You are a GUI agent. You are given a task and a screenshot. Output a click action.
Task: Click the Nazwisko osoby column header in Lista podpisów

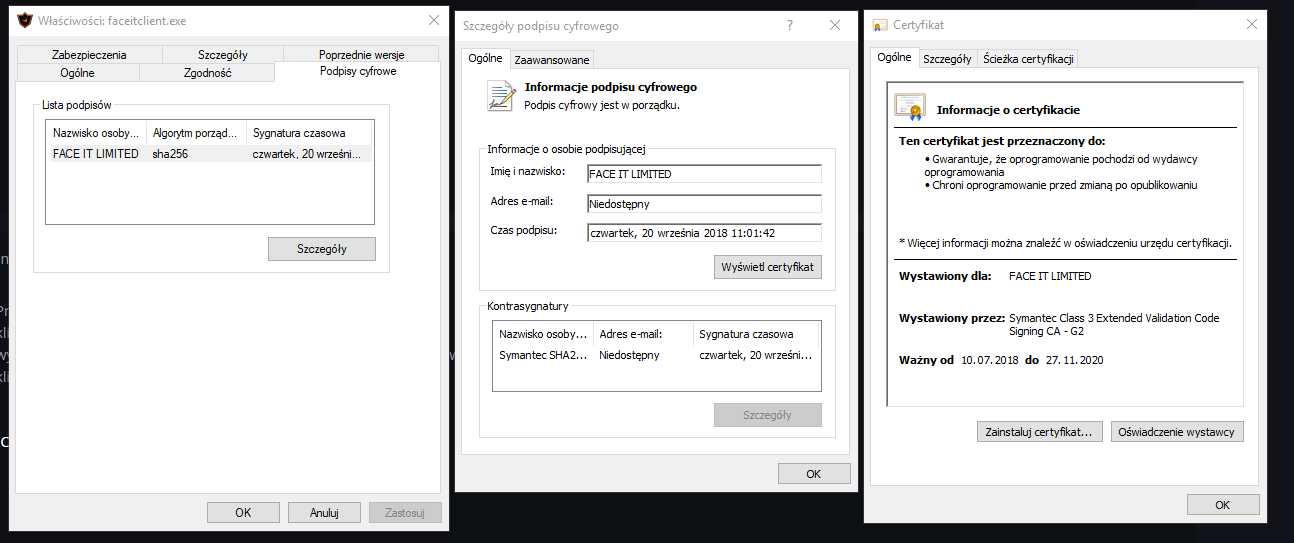click(96, 133)
